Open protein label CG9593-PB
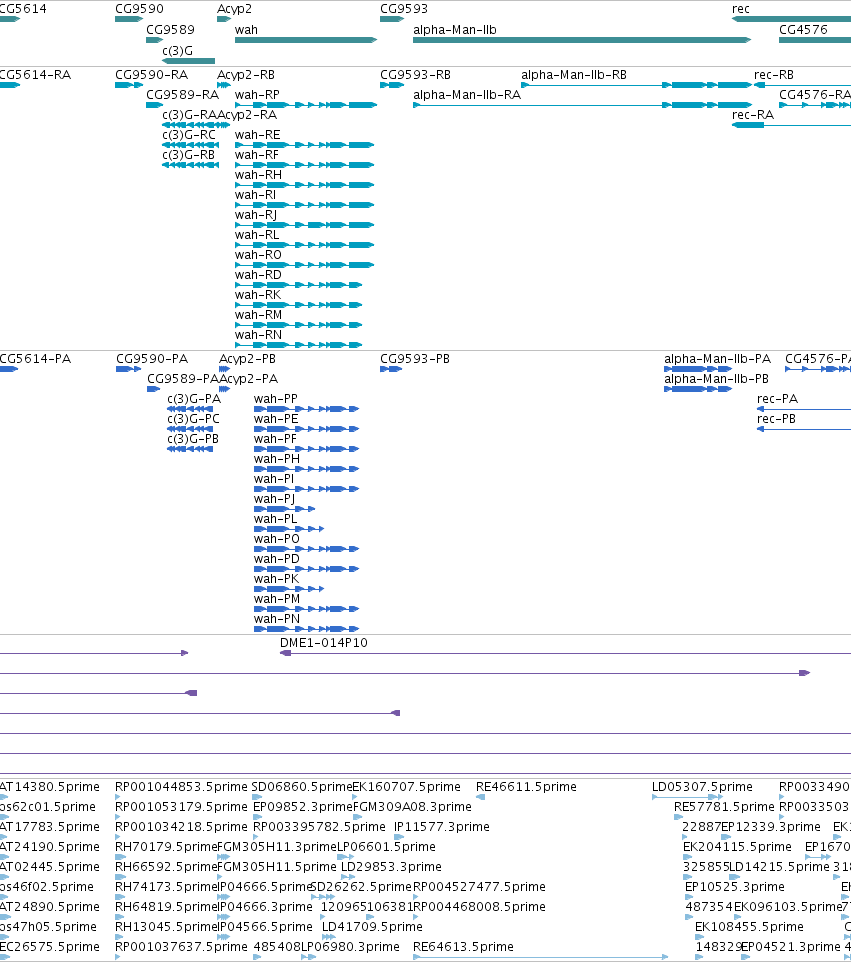The image size is (851, 962). pos(415,359)
